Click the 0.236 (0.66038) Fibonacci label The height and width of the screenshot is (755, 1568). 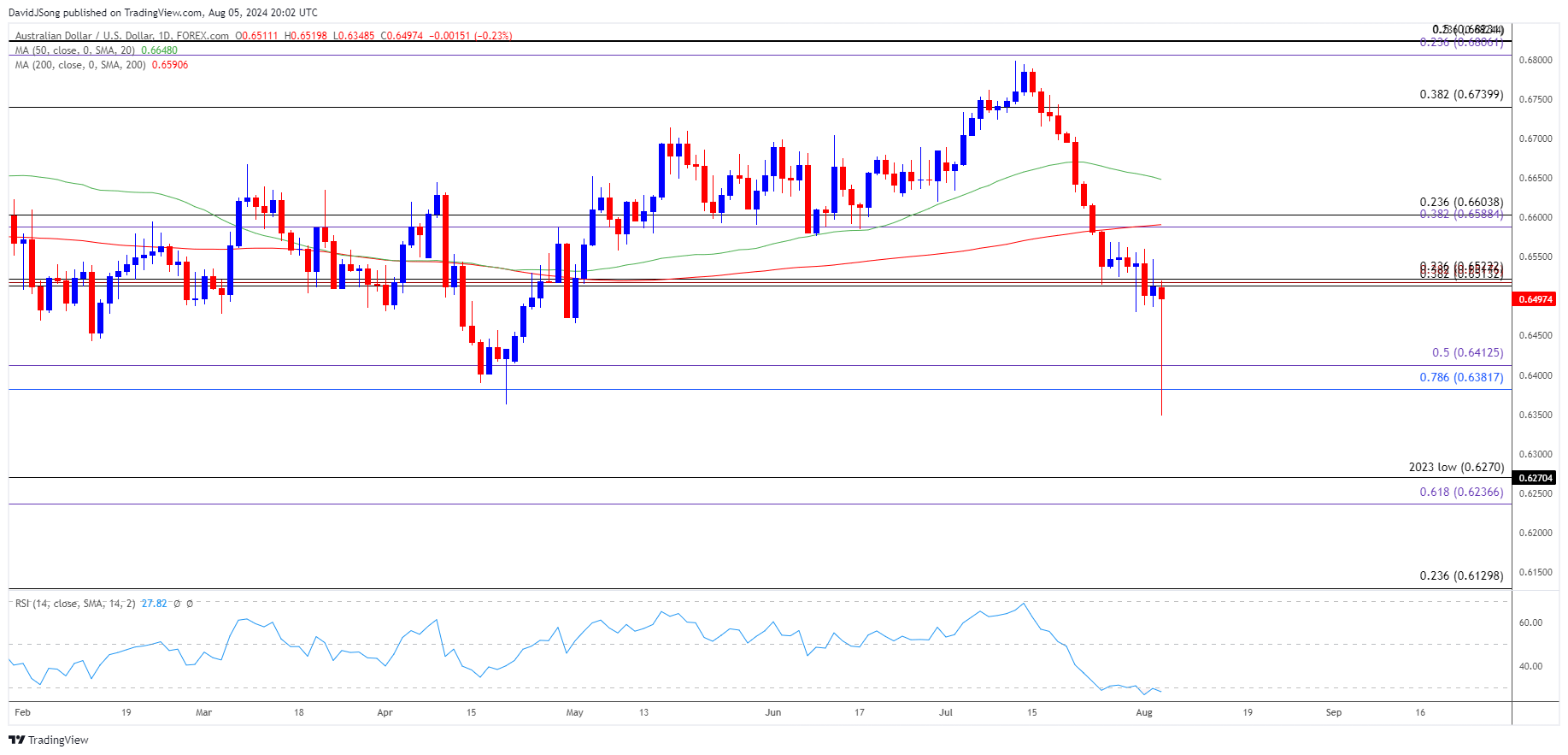(x=1461, y=203)
